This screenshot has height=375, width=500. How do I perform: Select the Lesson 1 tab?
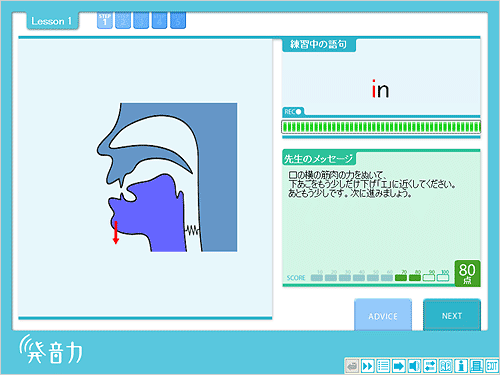coord(52,21)
